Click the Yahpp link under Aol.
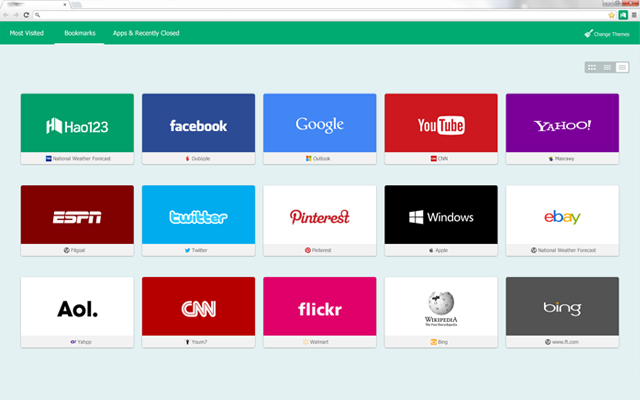Viewport: 640px width, 400px height. pyautogui.click(x=81, y=342)
